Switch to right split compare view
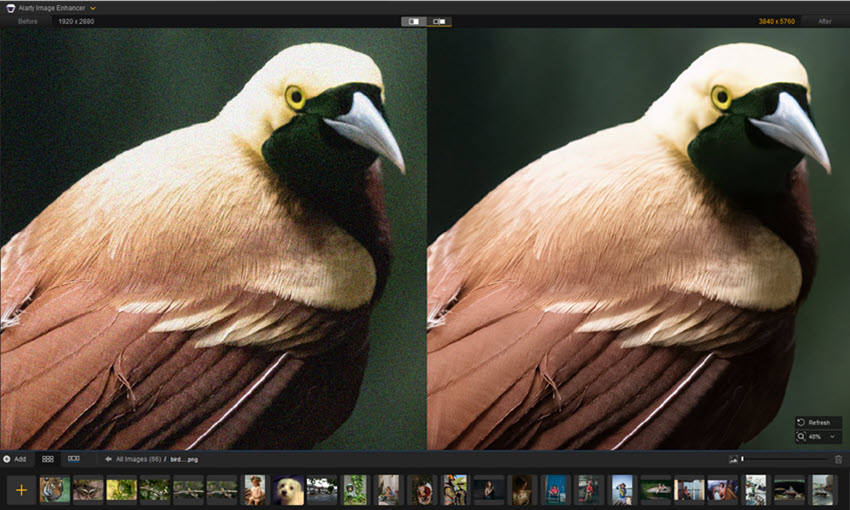Viewport: 850px width, 510px height. pos(439,21)
